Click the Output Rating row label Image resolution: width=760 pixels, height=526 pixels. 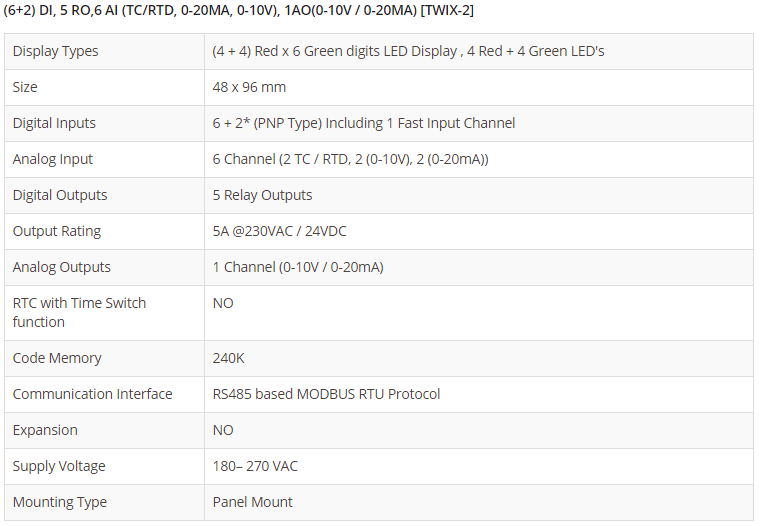pyautogui.click(x=57, y=231)
